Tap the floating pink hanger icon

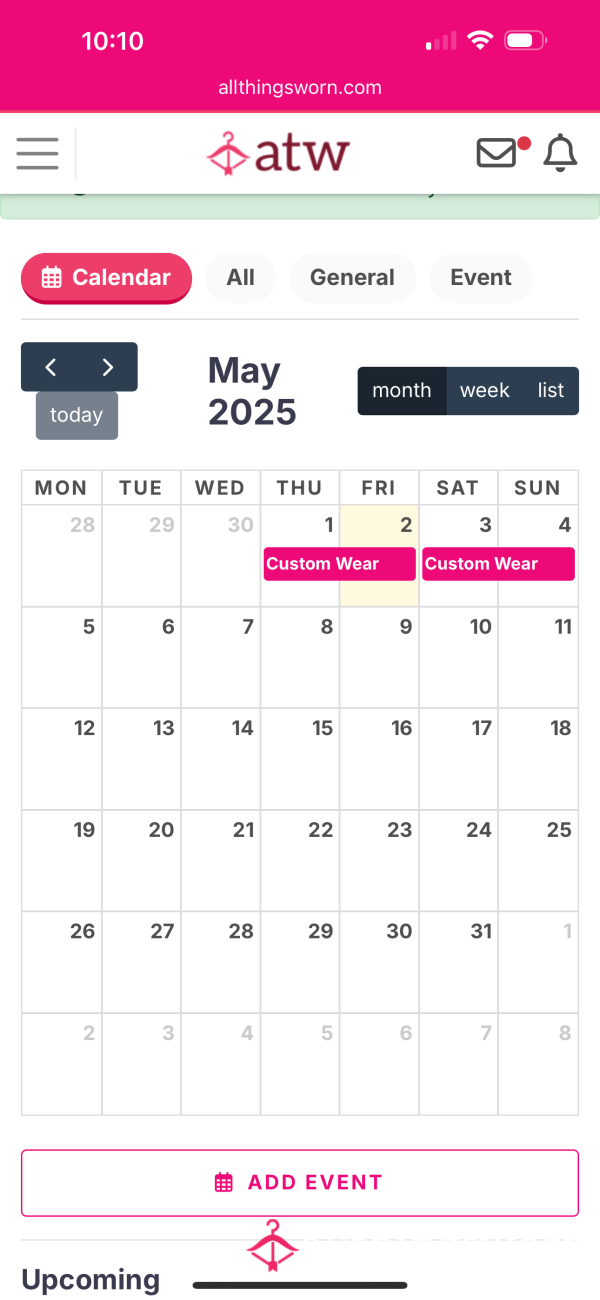point(272,1245)
